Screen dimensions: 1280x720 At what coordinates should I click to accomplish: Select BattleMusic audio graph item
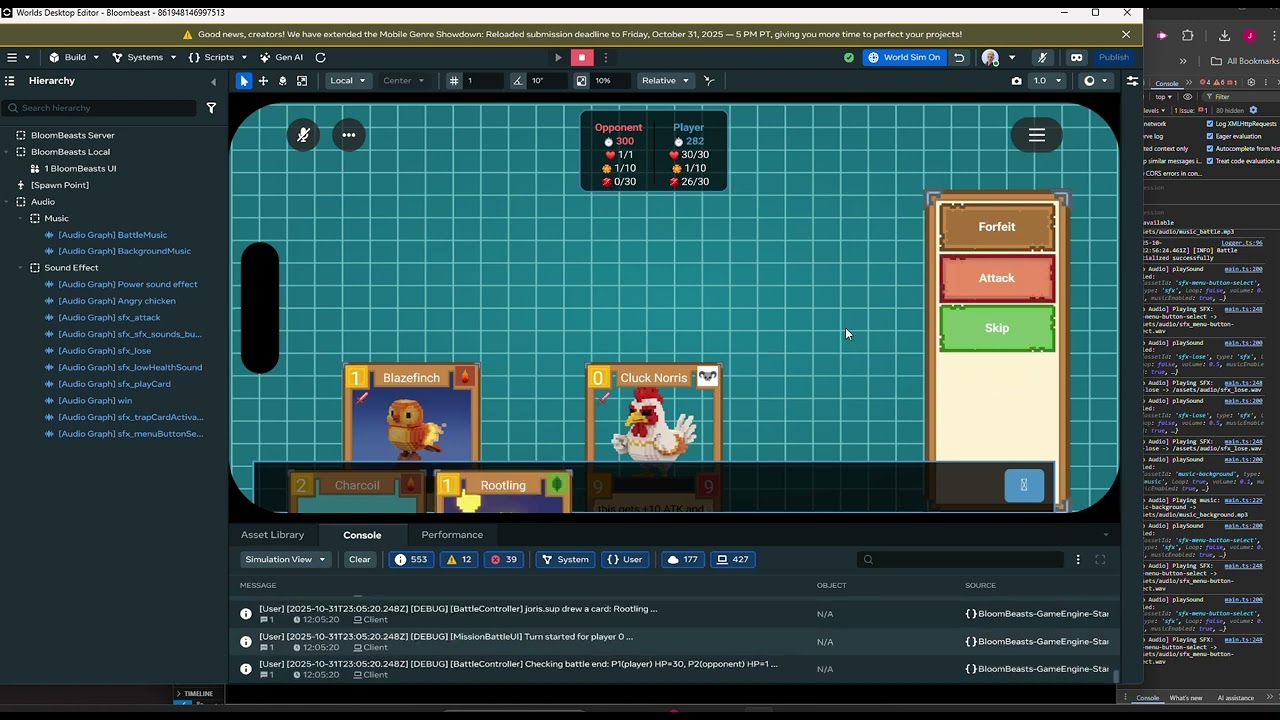(113, 235)
